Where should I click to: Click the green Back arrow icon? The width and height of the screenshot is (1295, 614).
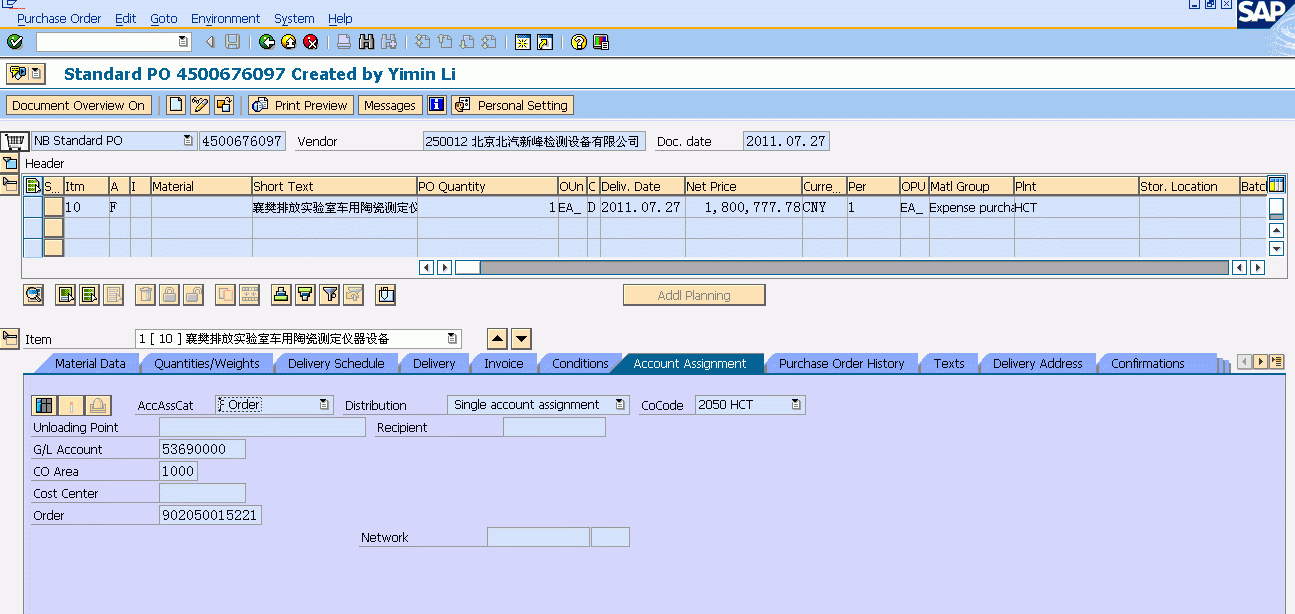(266, 42)
